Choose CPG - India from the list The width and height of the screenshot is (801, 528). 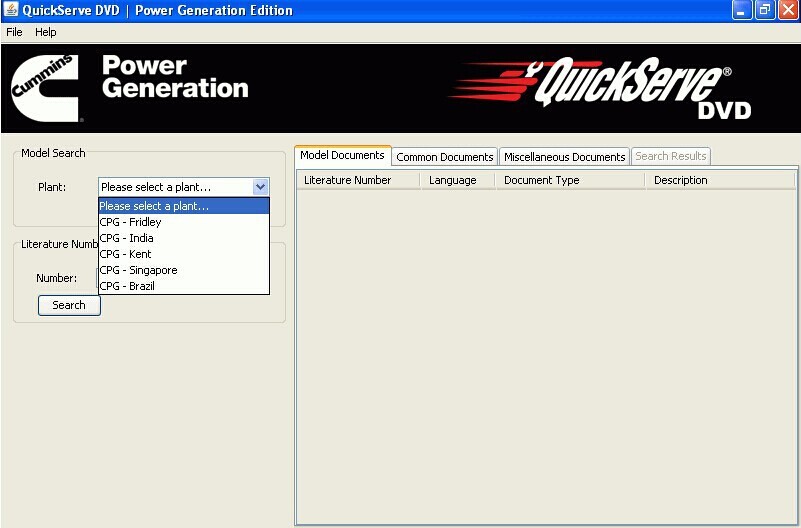(184, 238)
